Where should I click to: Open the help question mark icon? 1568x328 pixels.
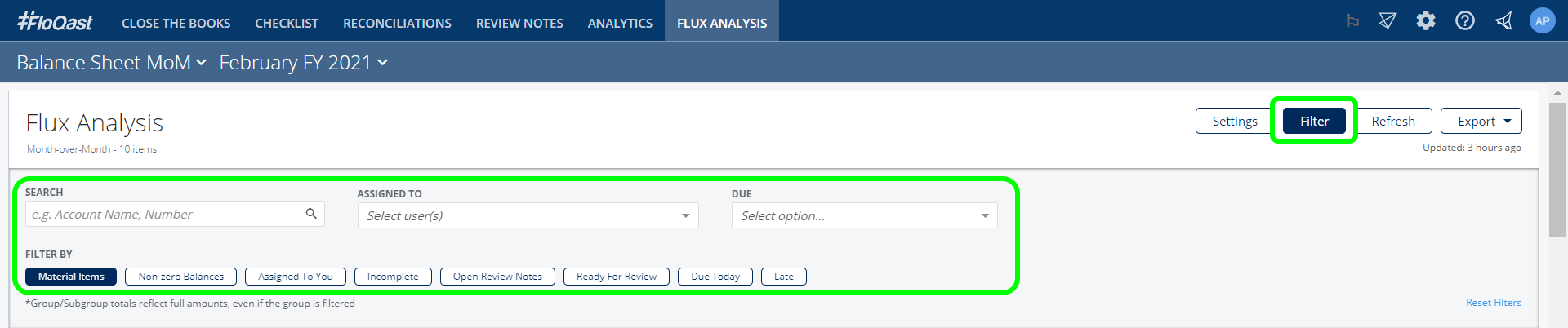coord(1465,21)
